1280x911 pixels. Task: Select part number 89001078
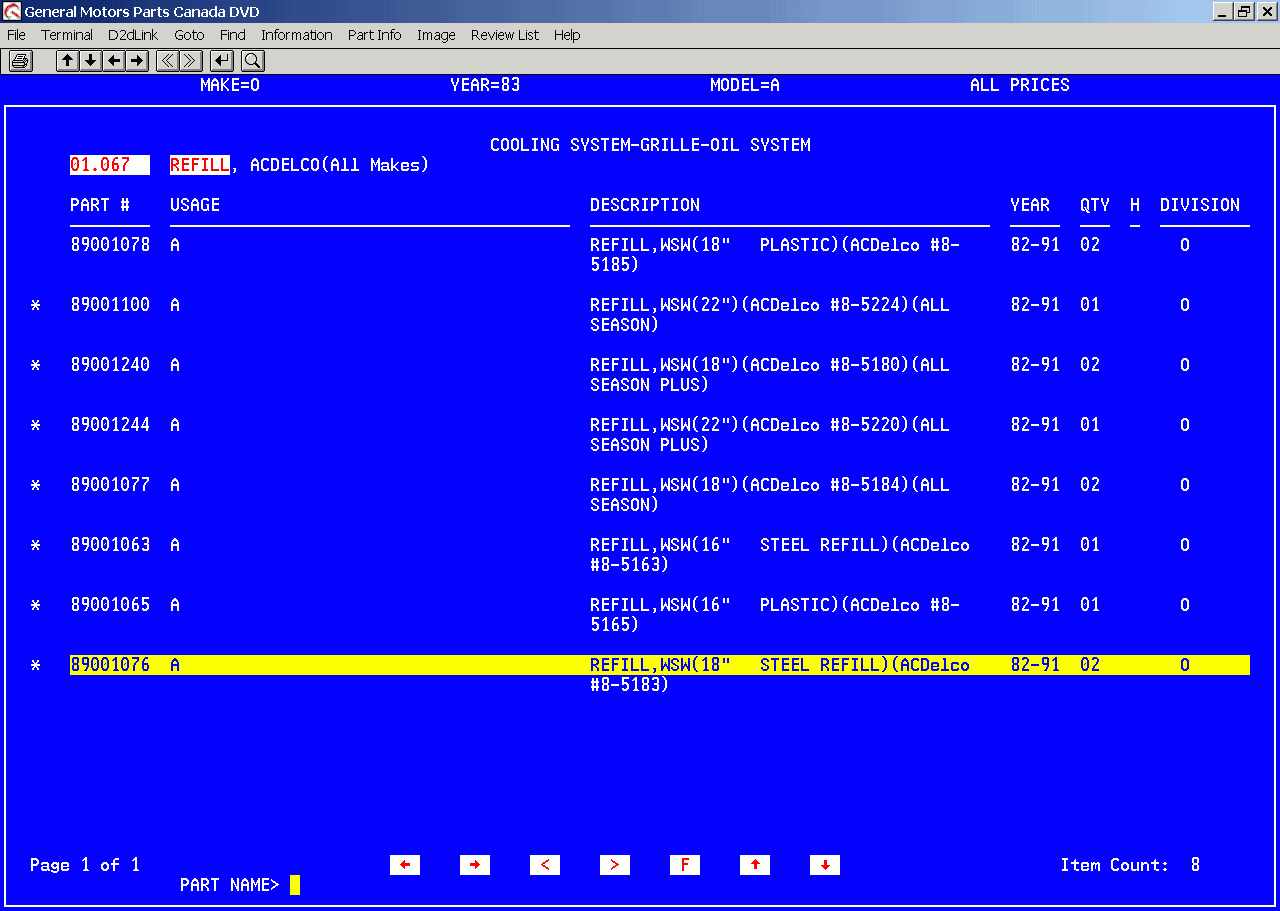[110, 245]
